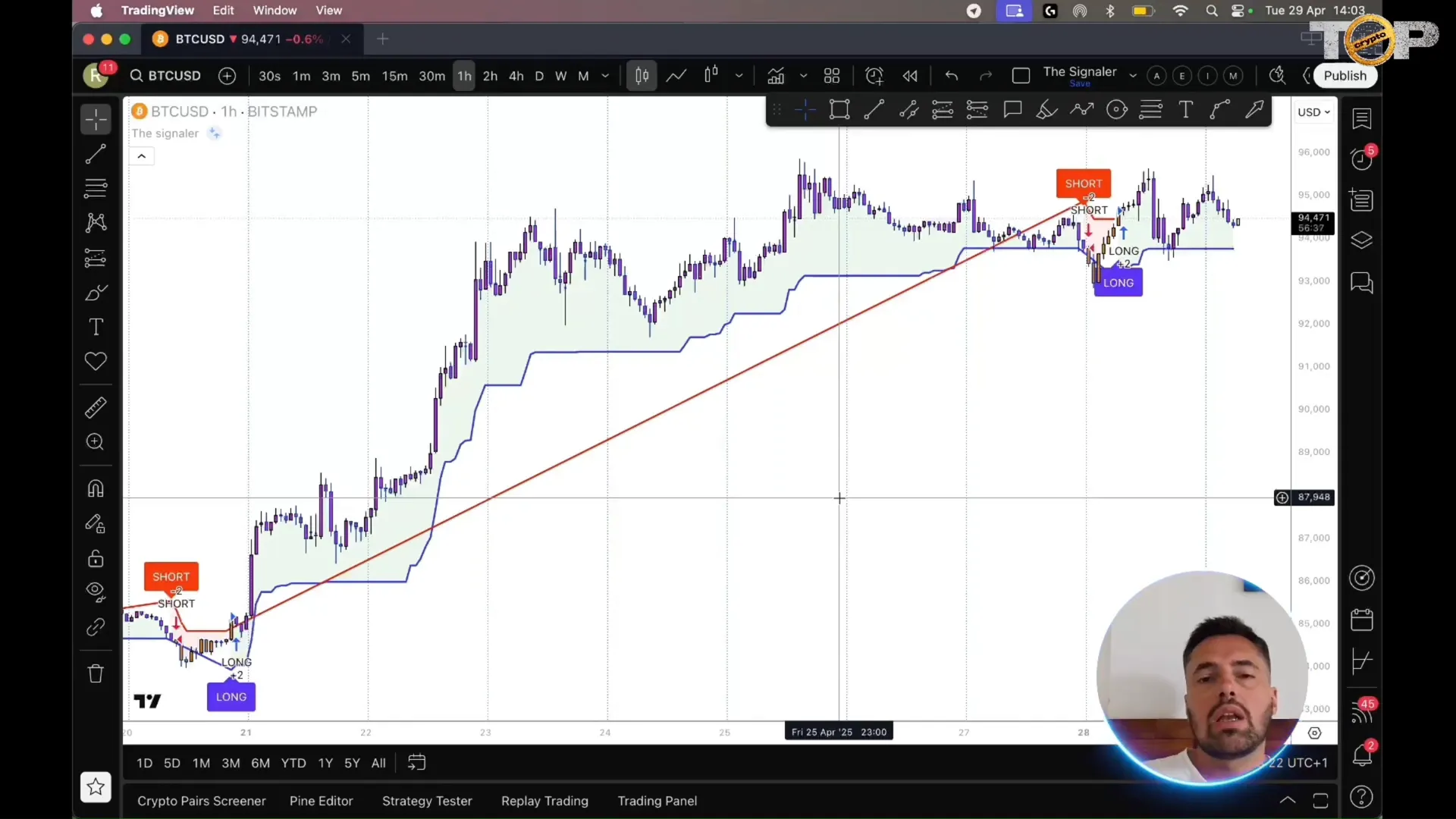Viewport: 1456px width, 819px height.
Task: Open indicator templates grid
Action: click(x=832, y=76)
